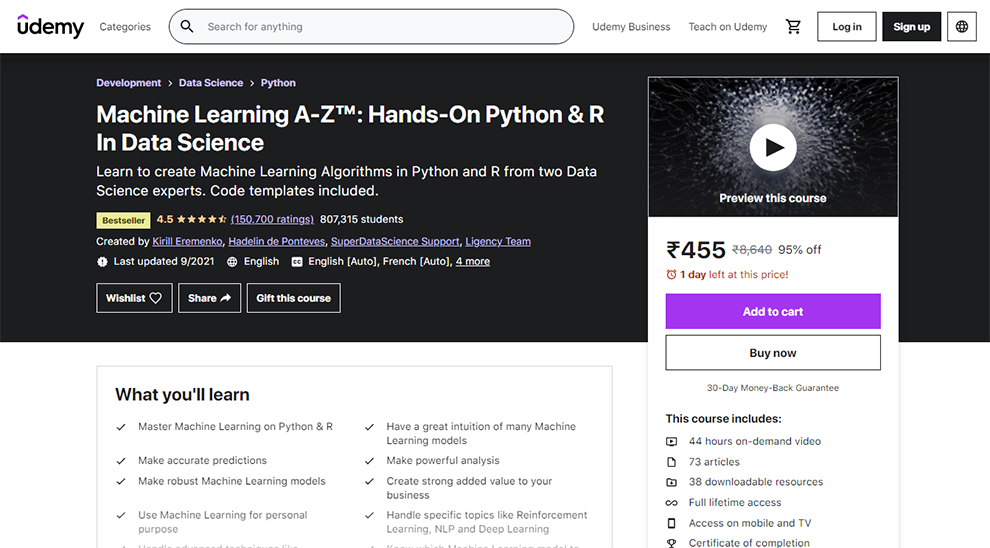Click 1 day left at this price text

coord(734,275)
